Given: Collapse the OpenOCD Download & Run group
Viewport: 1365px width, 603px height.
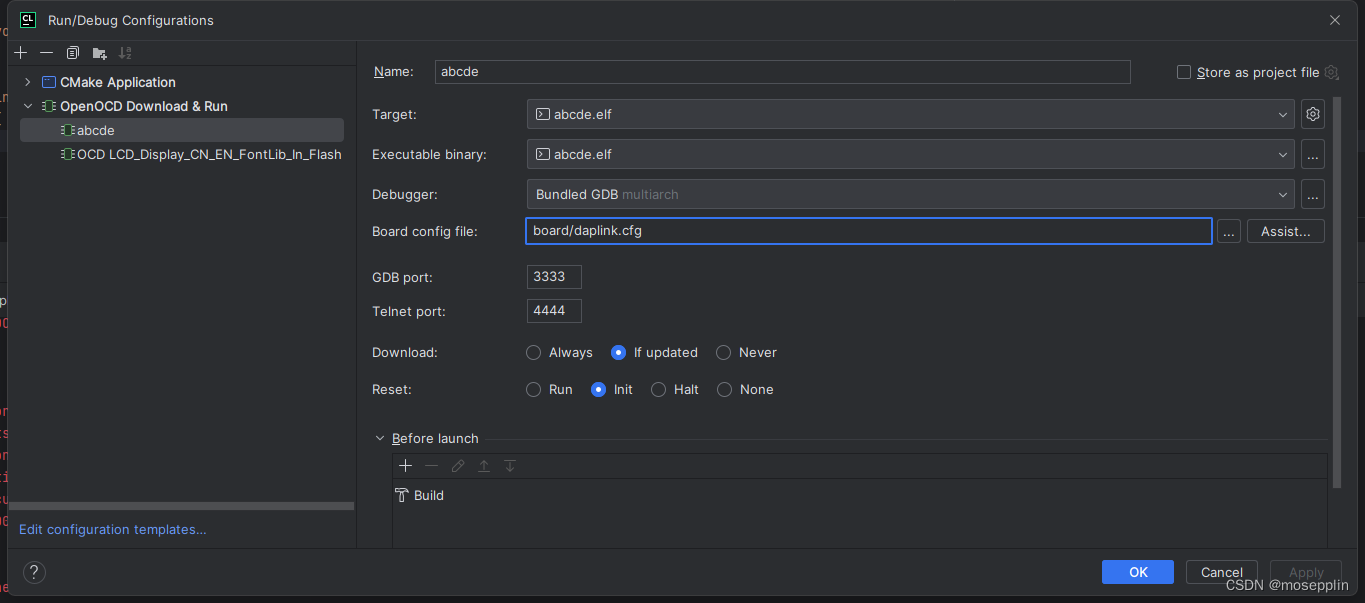Looking at the screenshot, I should click(x=27, y=105).
